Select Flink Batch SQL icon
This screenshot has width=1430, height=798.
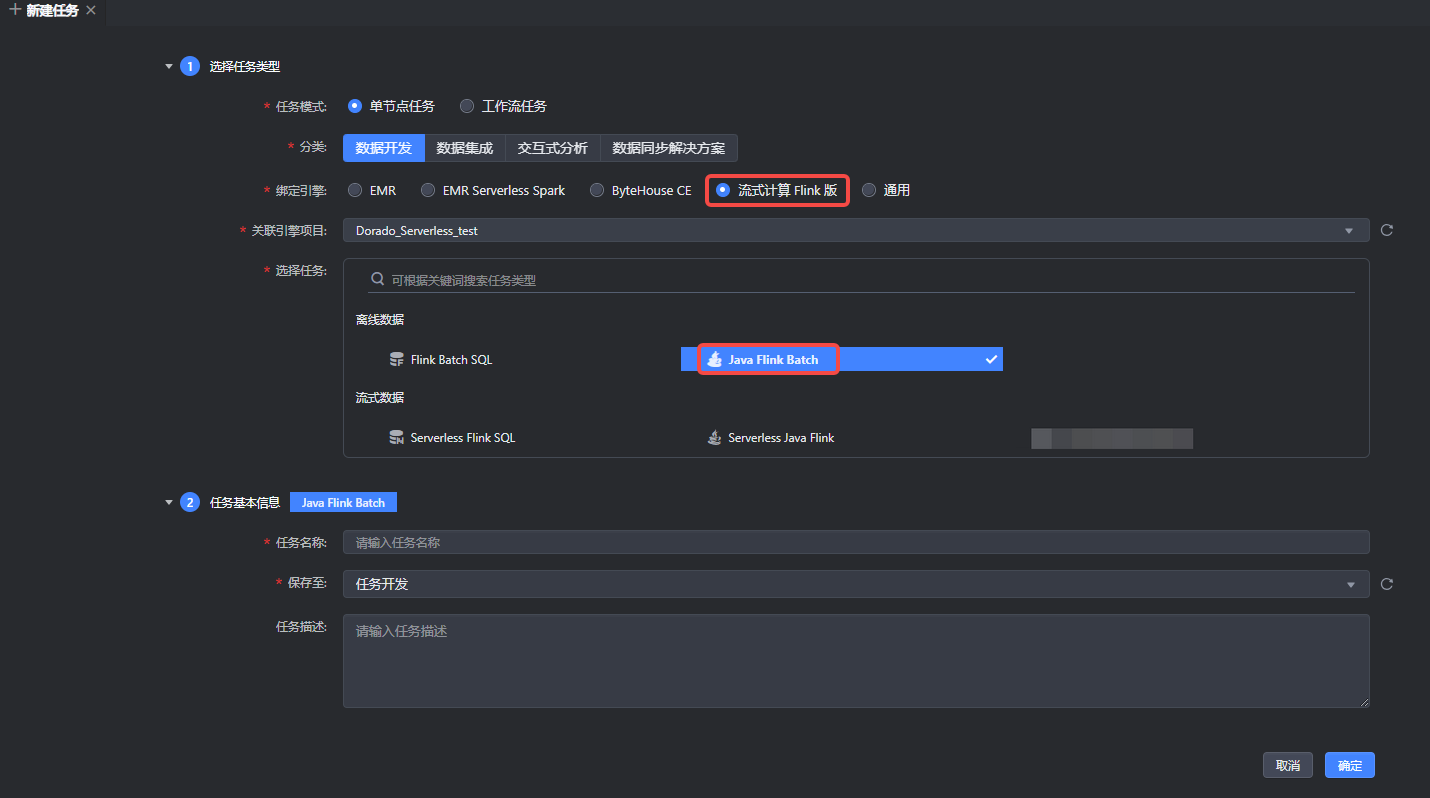[397, 359]
